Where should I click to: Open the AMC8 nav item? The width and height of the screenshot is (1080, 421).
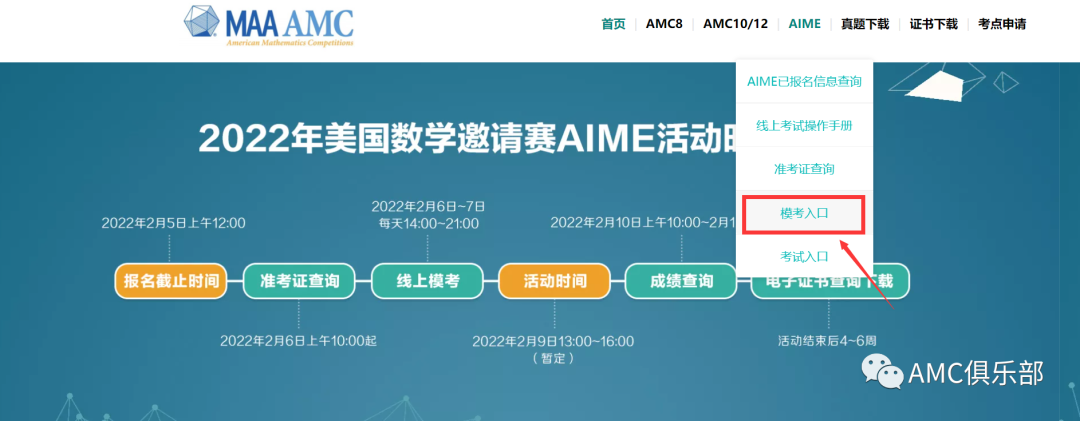click(664, 24)
